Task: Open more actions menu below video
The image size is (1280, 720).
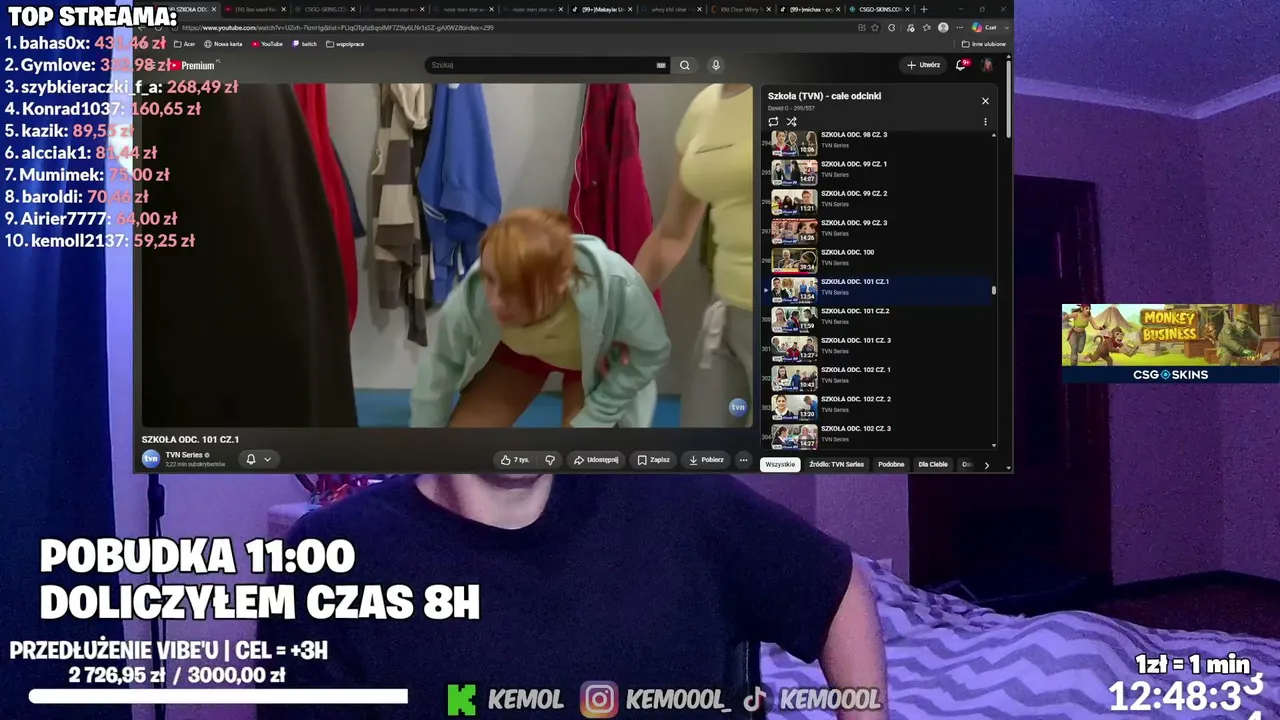Action: click(743, 460)
